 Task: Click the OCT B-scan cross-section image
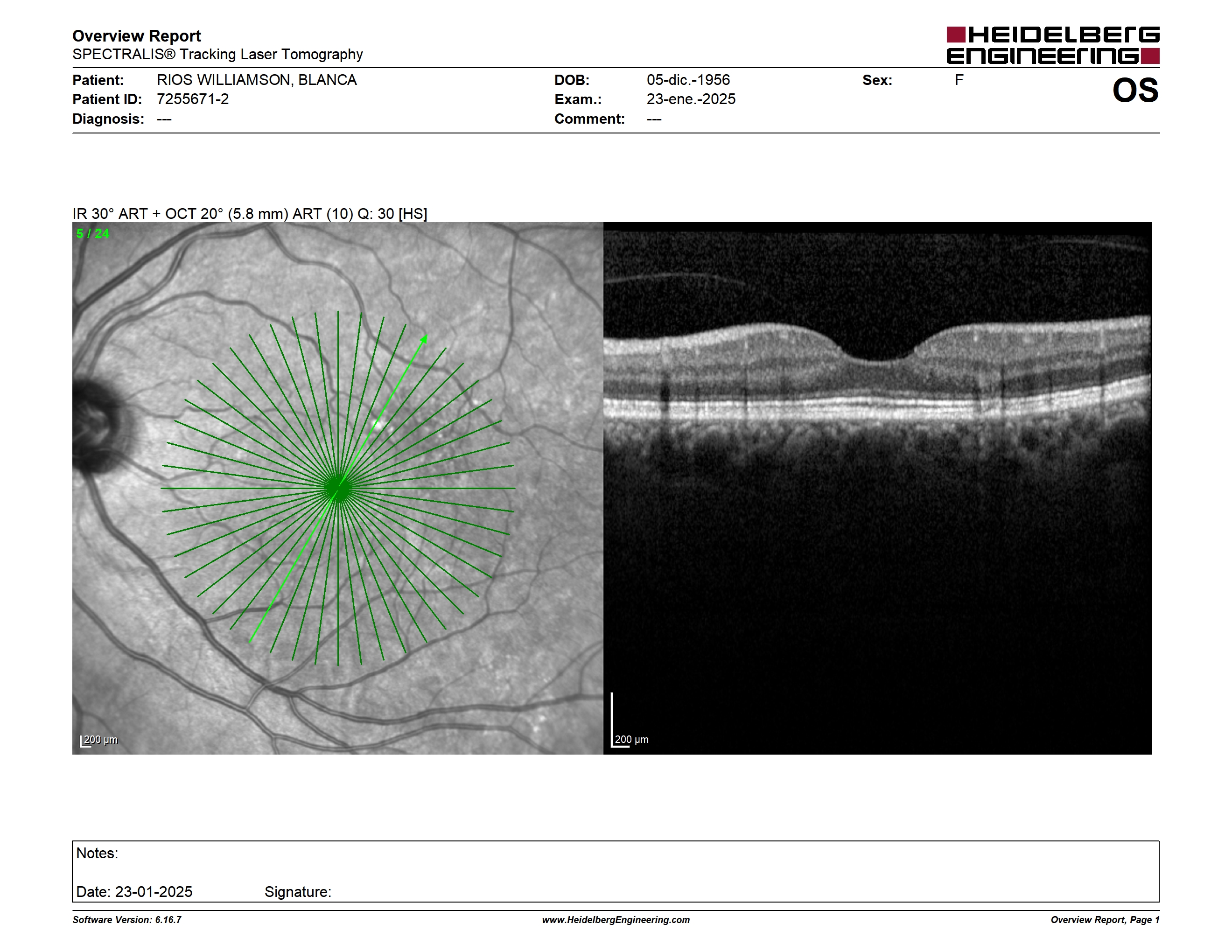(877, 488)
